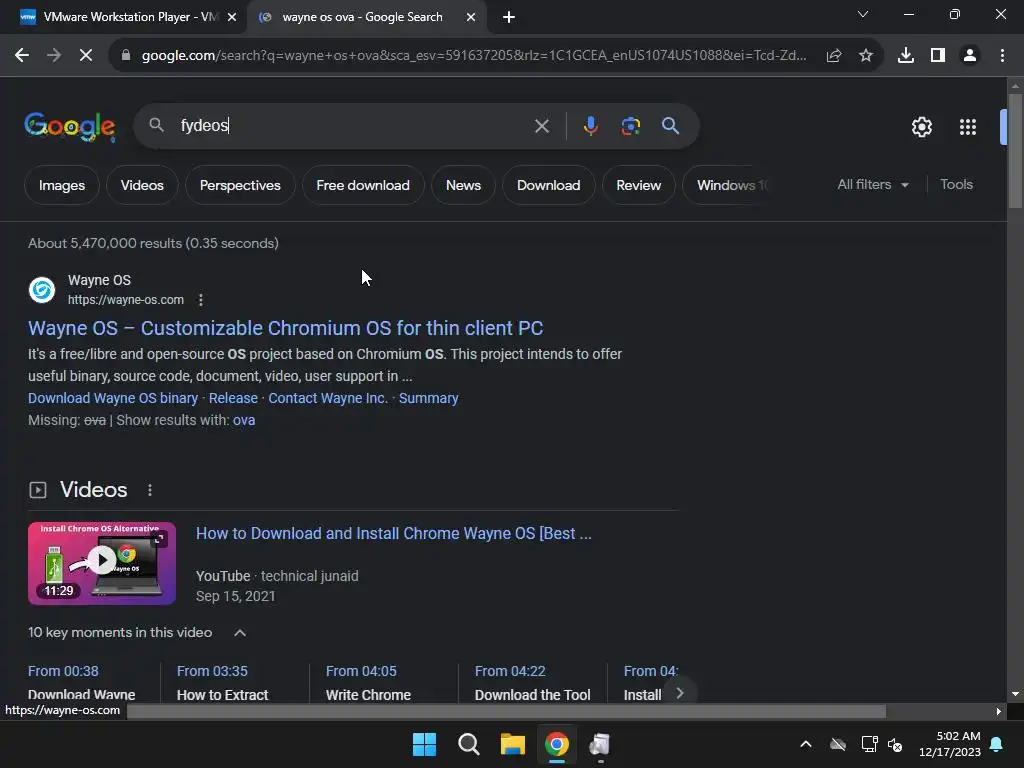
Task: Open the Videos section options menu
Action: pyautogui.click(x=150, y=490)
